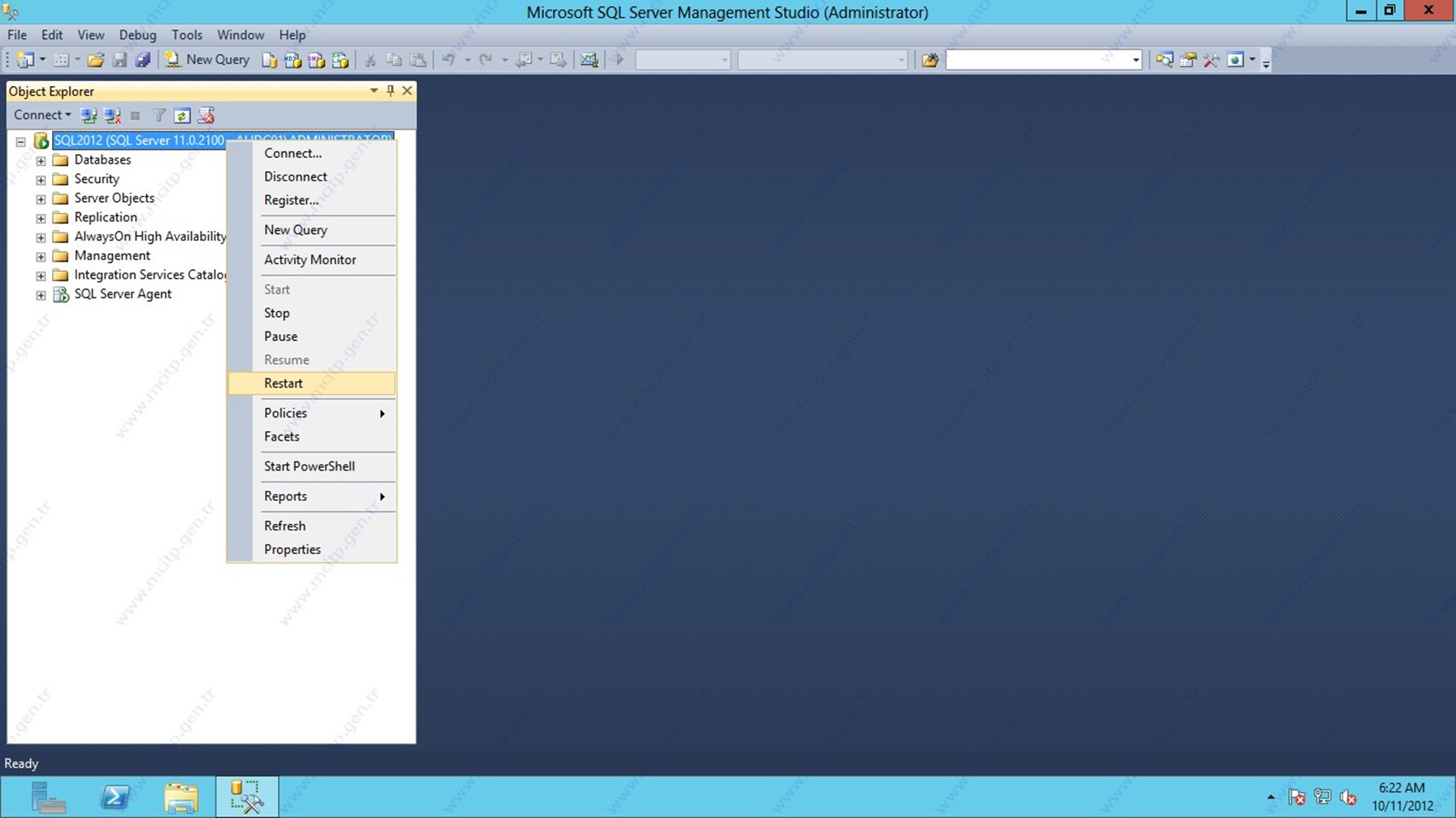Screen dimensions: 1456x818
Task: Open the Help menu
Action: tap(292, 35)
